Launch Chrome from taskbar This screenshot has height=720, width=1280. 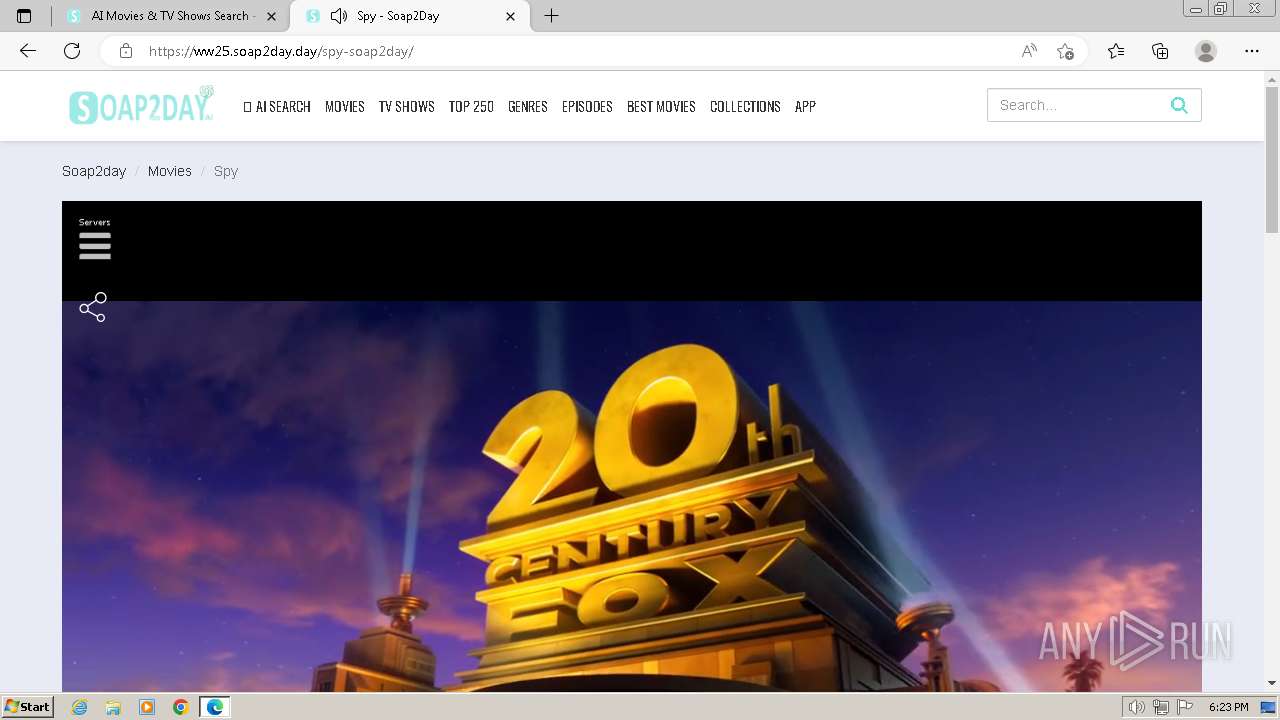pyautogui.click(x=181, y=707)
